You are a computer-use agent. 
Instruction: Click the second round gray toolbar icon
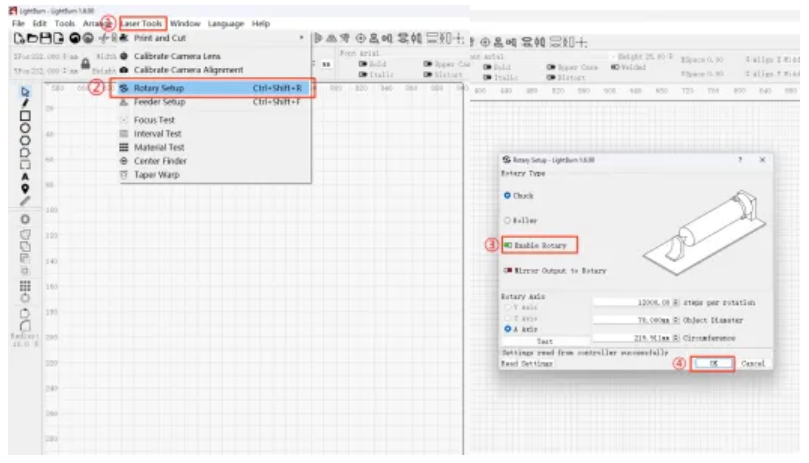point(88,38)
